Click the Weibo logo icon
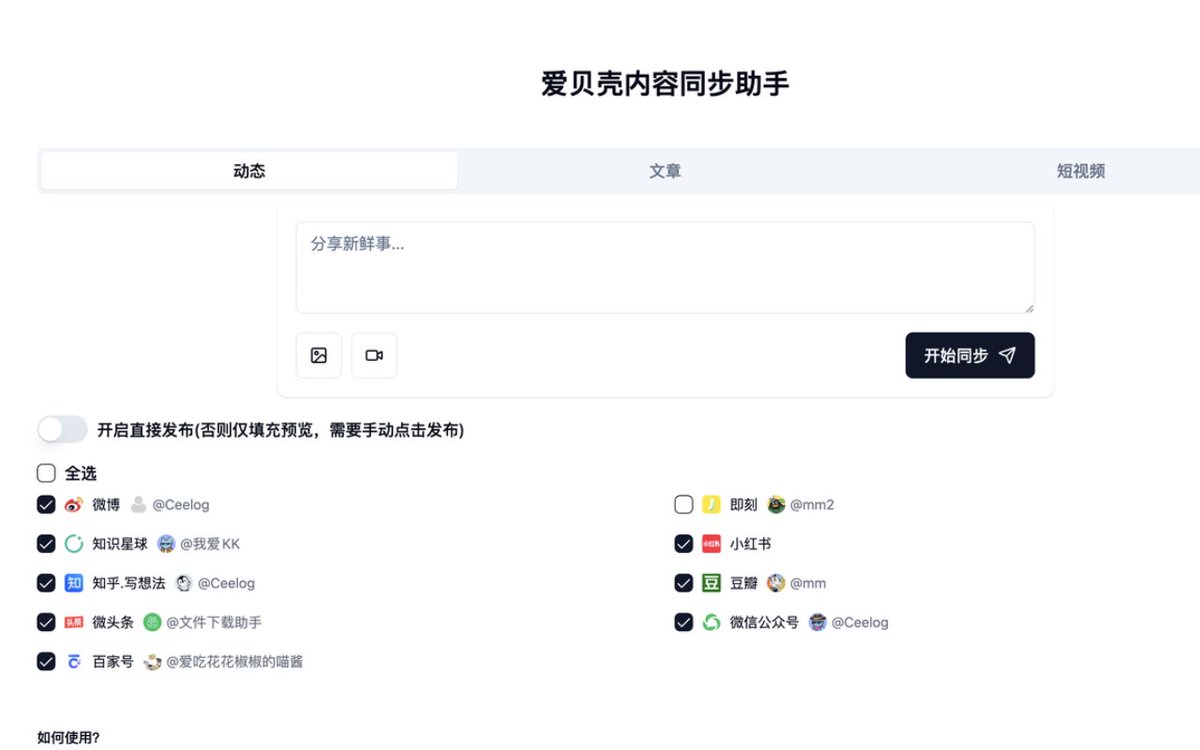 point(74,505)
